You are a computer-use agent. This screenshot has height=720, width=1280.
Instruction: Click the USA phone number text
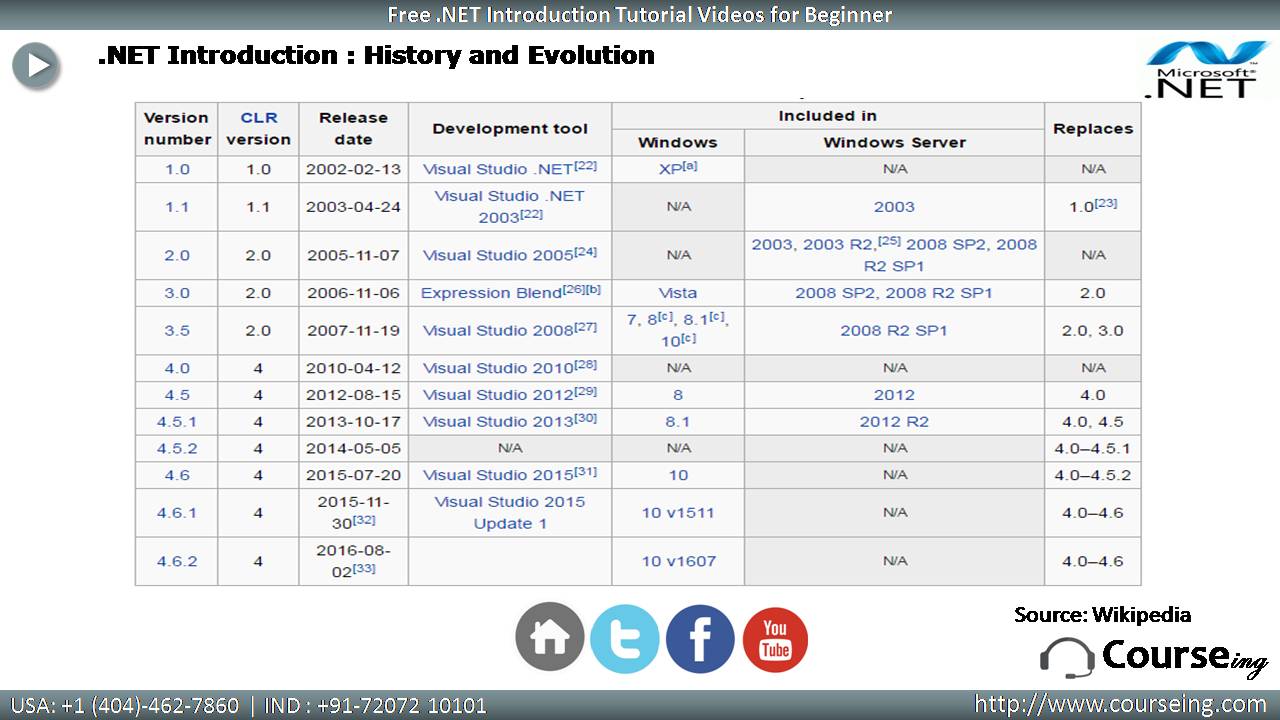pos(125,705)
